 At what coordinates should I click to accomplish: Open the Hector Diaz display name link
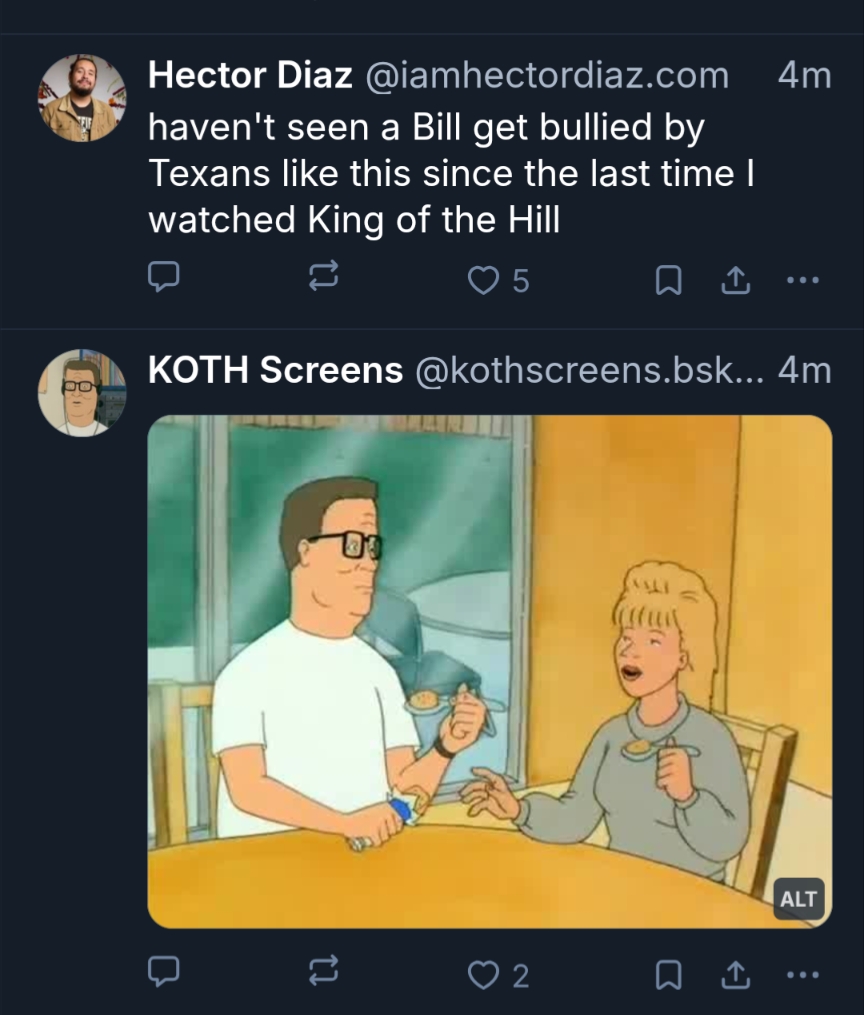(250, 75)
